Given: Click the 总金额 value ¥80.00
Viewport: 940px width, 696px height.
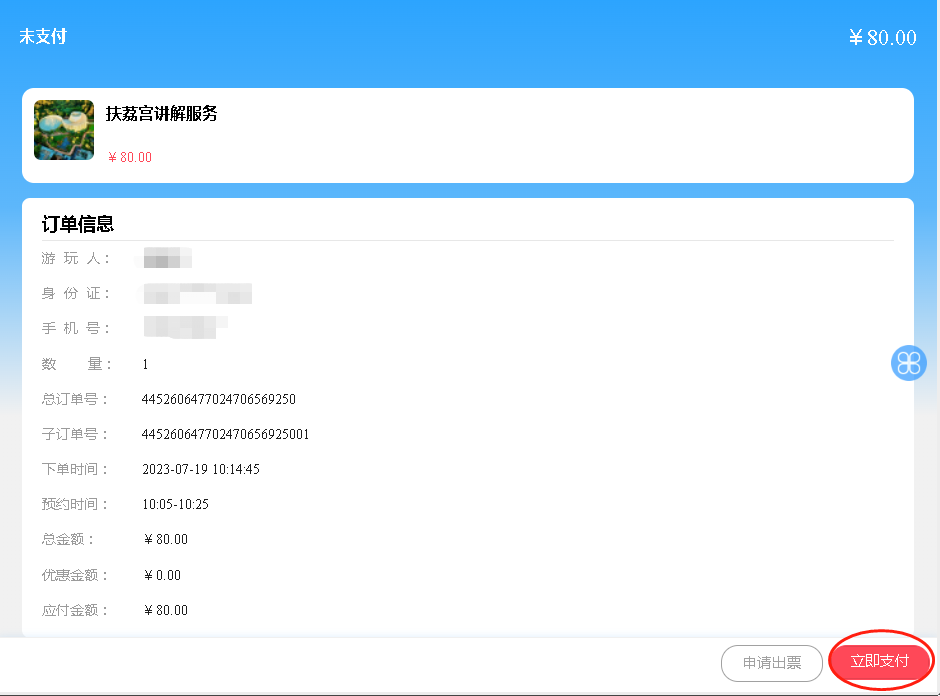Looking at the screenshot, I should pos(166,540).
